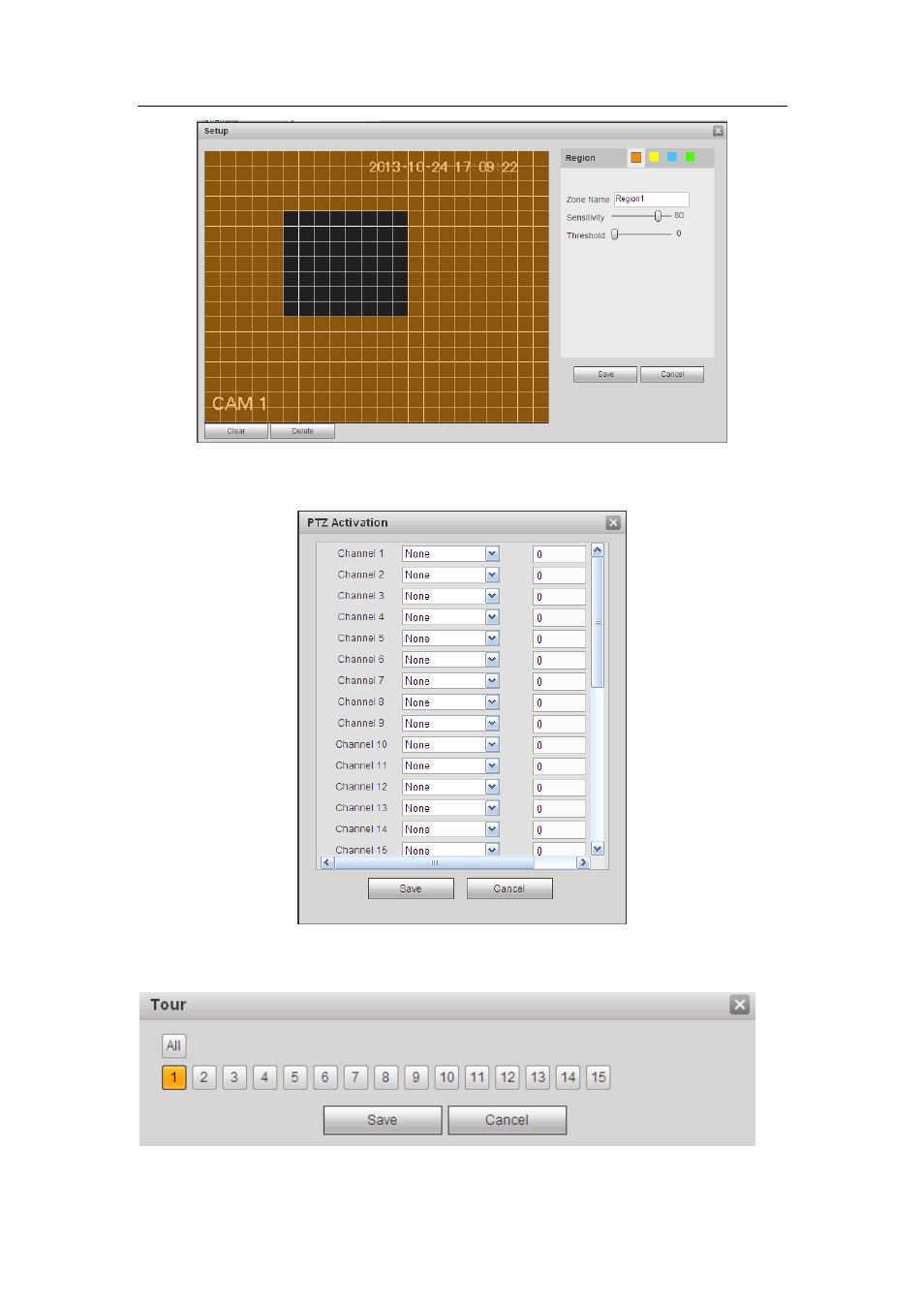Toggle Tour channel 6
924x1308 pixels.
[x=325, y=1077]
